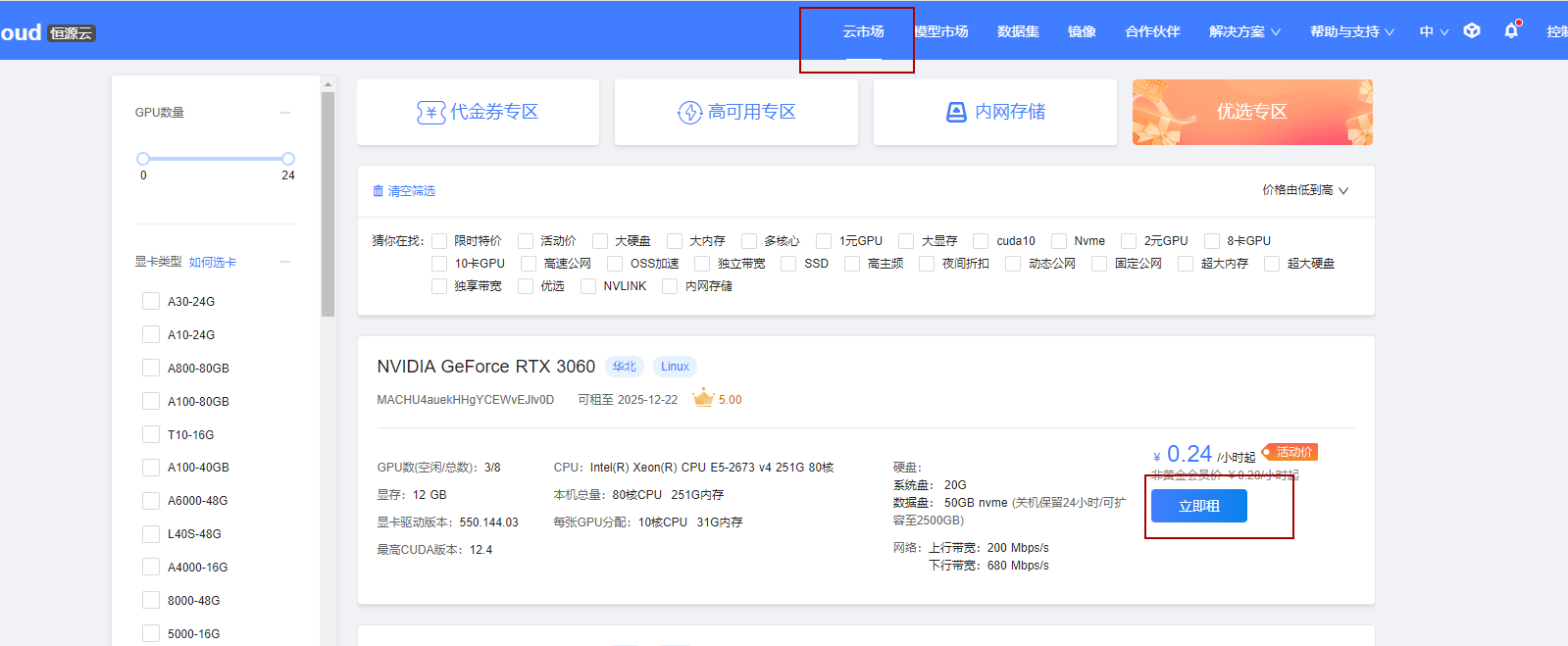Click the 高可用专区 lightning icon
Screen dimensions: 1568x646
(x=689, y=113)
